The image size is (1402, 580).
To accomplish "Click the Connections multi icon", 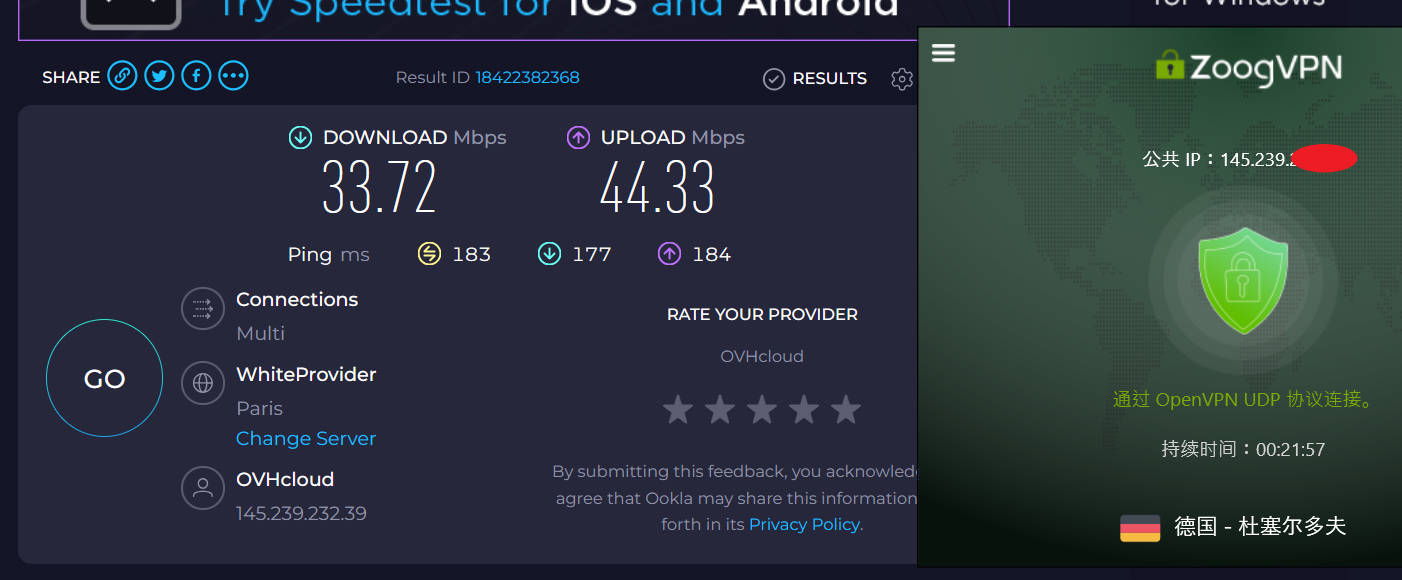I will point(203,309).
